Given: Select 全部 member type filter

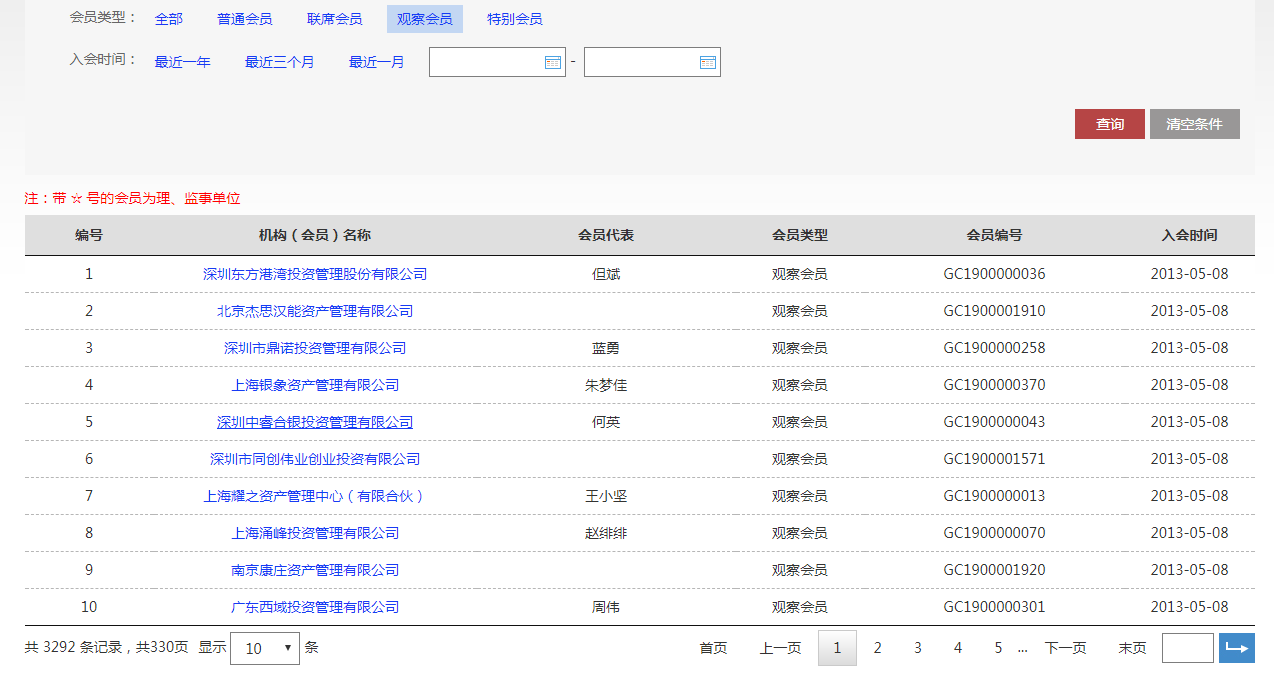Looking at the screenshot, I should pos(169,19).
